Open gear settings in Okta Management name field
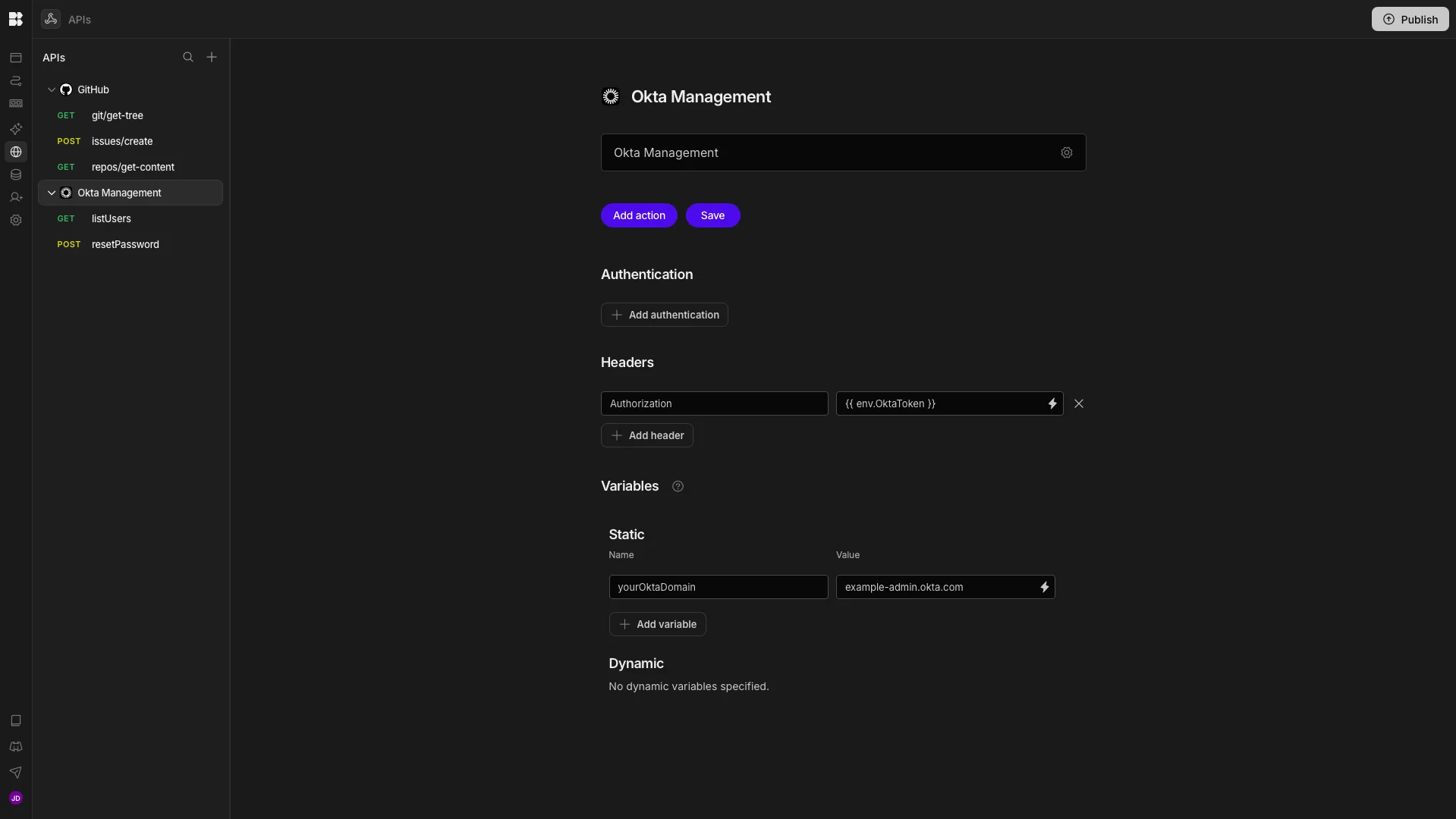 point(1067,152)
